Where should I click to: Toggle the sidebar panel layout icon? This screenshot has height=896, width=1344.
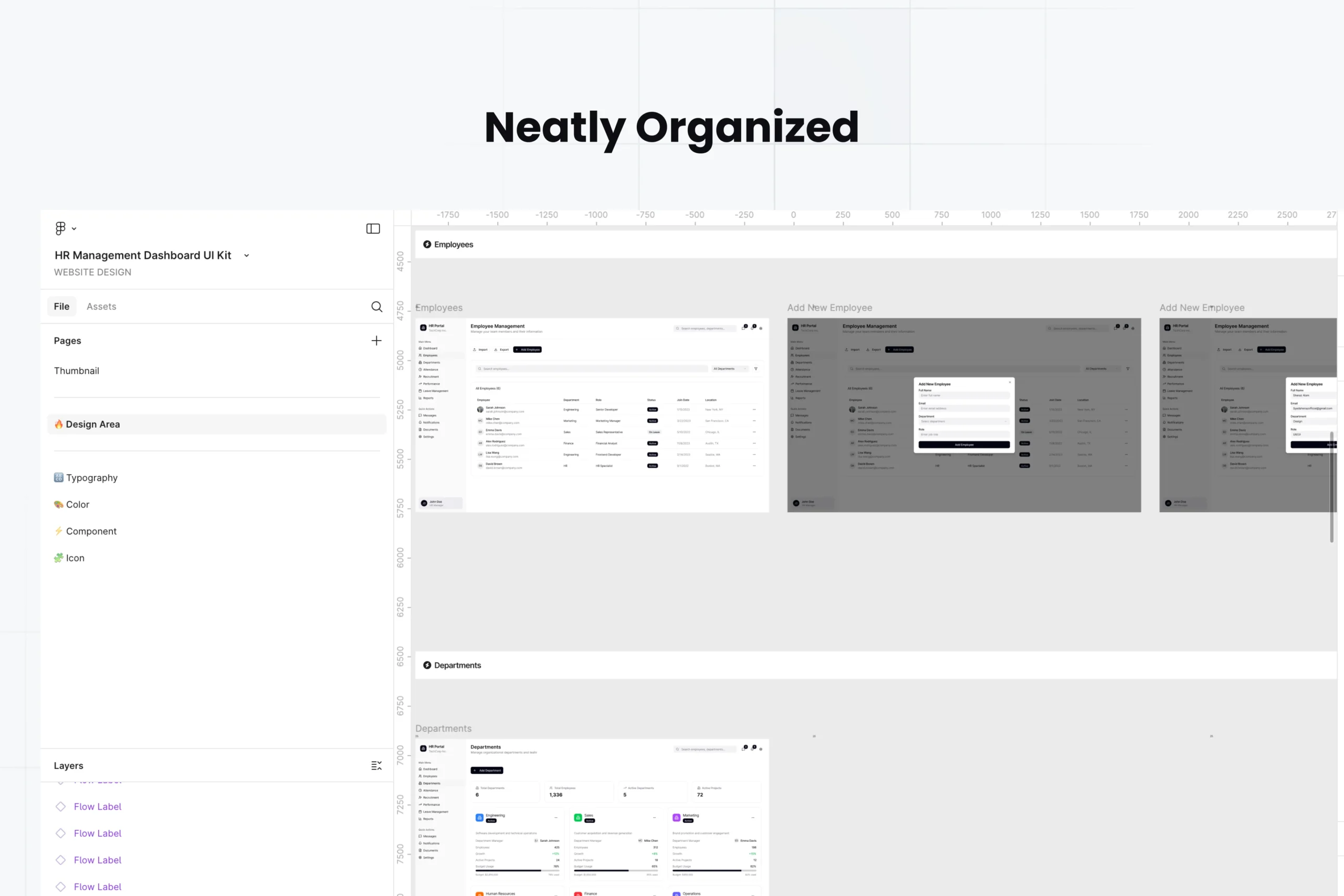(x=373, y=228)
